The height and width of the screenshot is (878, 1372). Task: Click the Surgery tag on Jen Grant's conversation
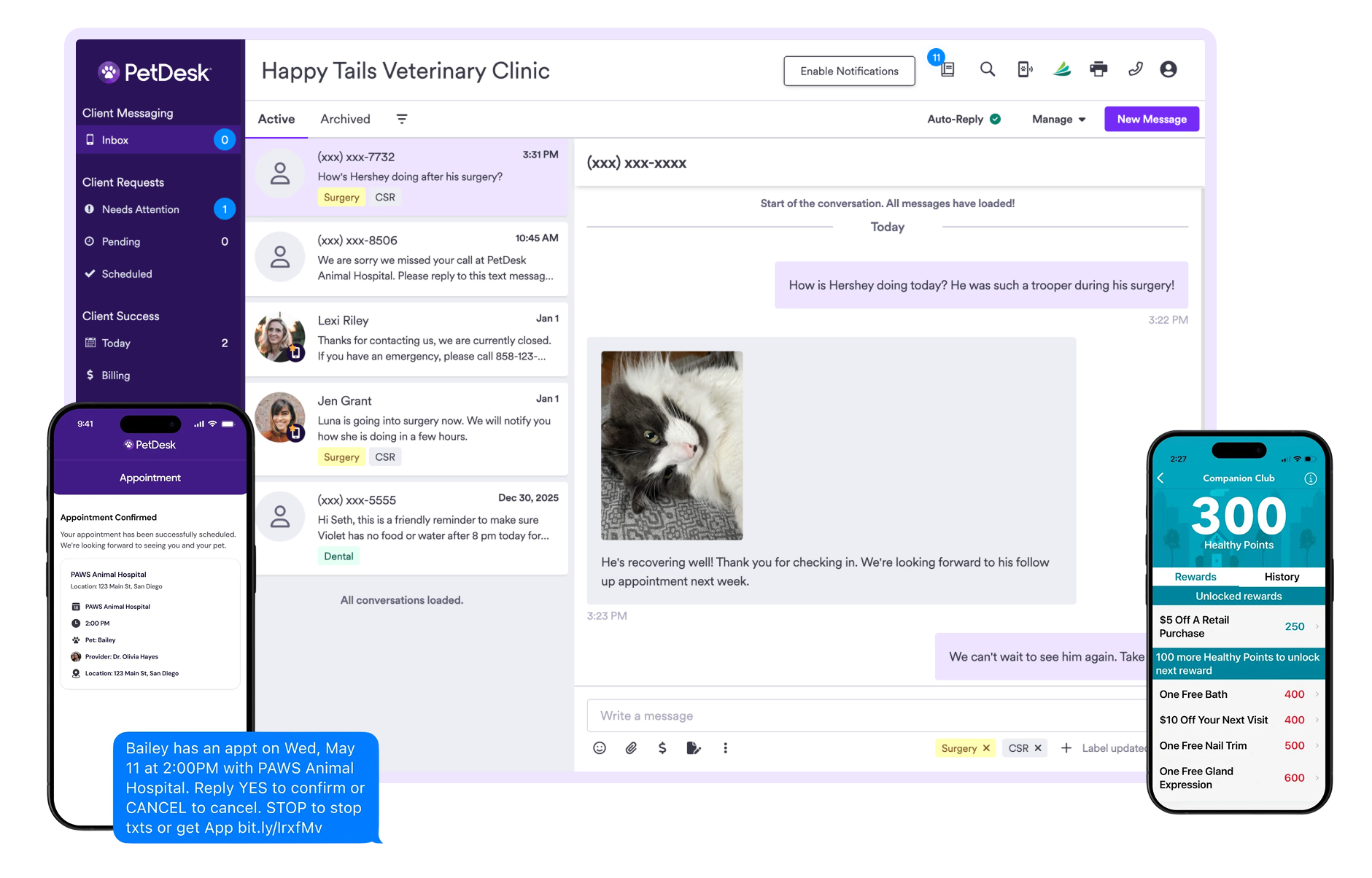coord(341,457)
